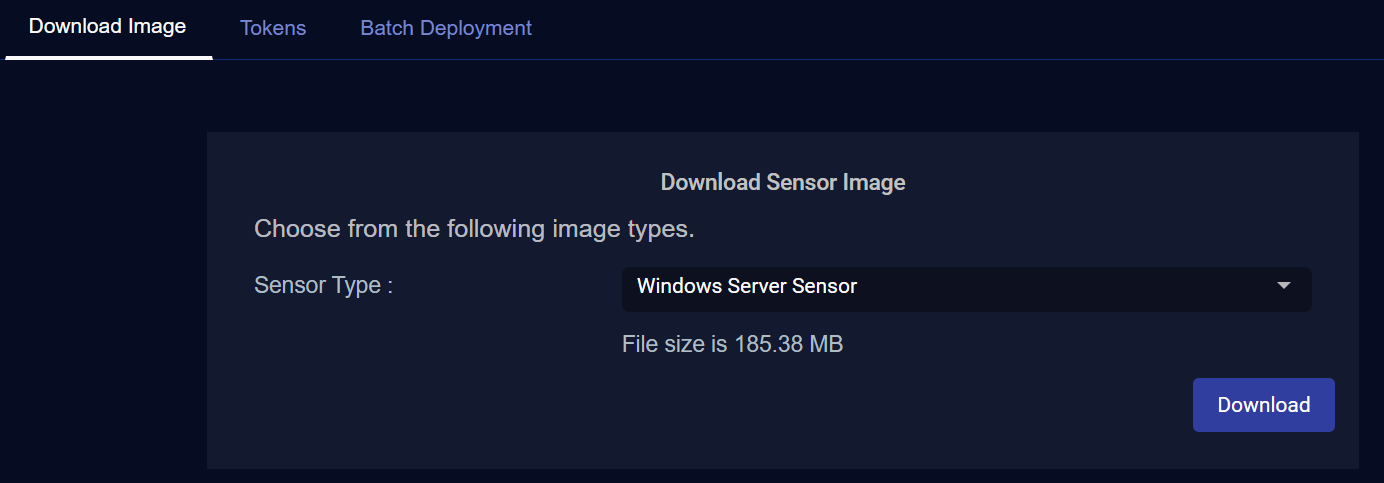Click the word "Tokens" in the tab bar

tap(273, 28)
